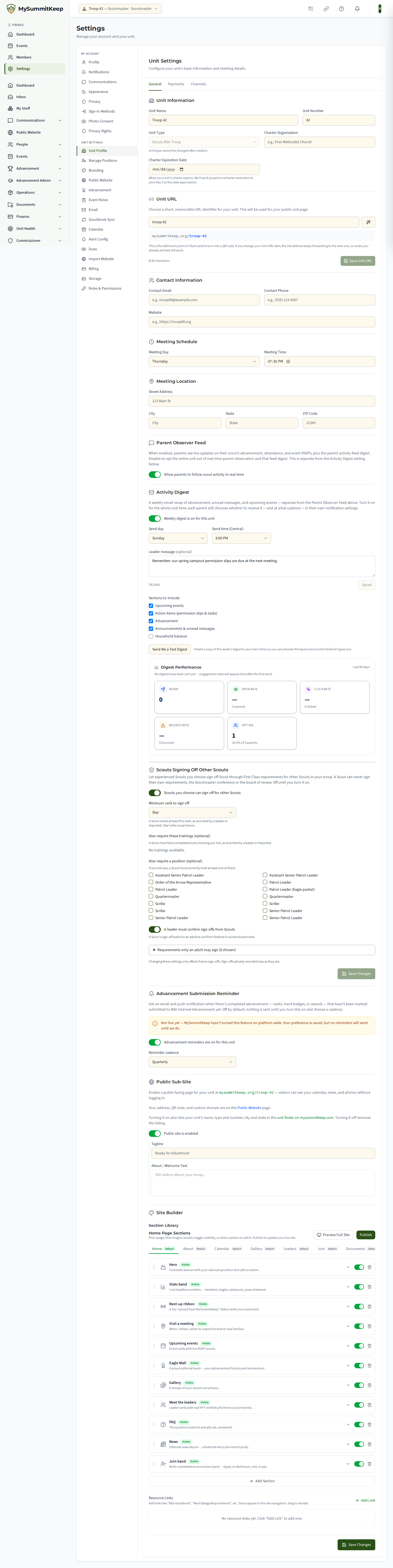Click the clock icon in Meeting Time field
Viewport: 393px width, 1568px height.
tap(288, 361)
